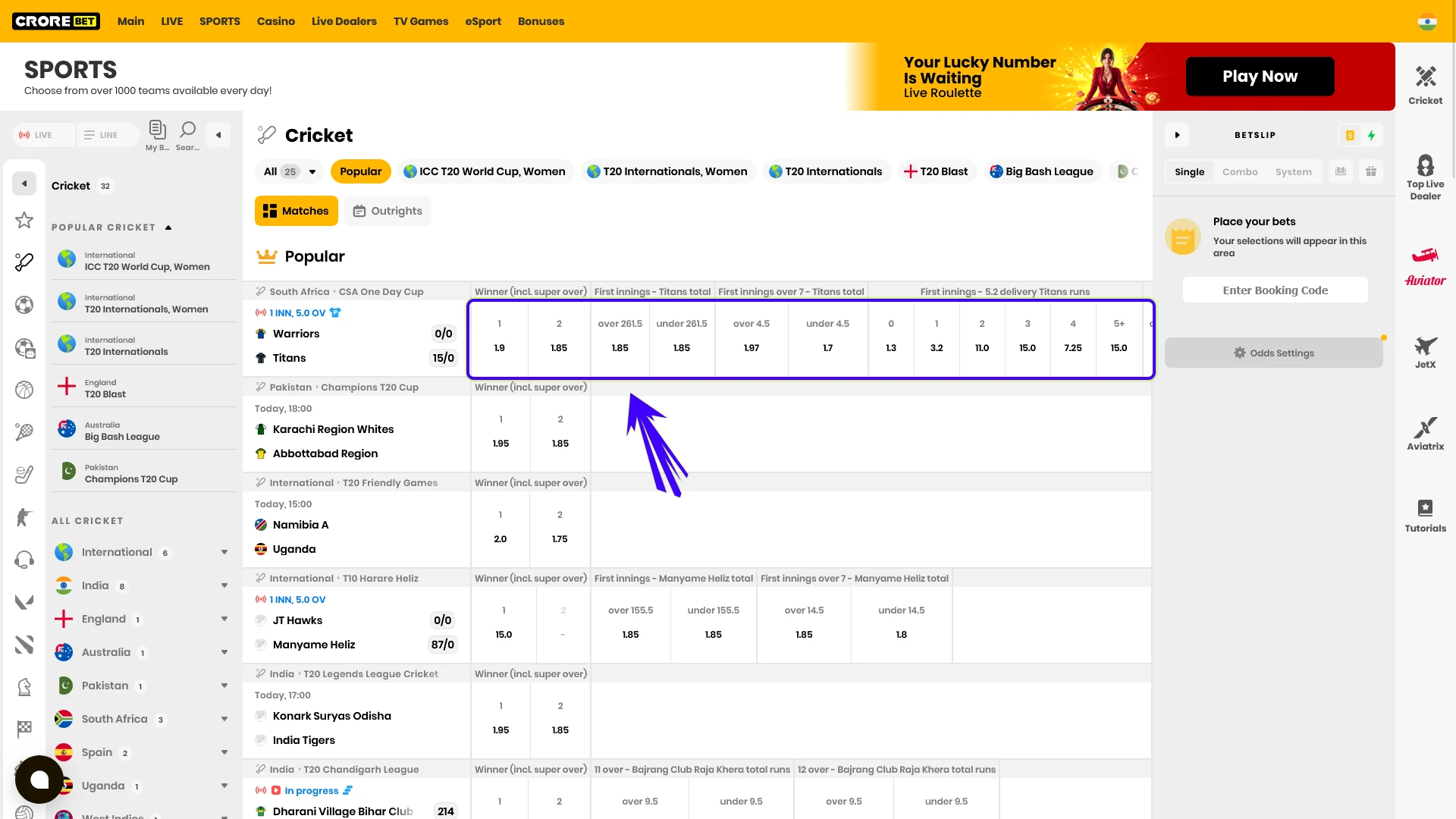Open the 'All 25' leagues dropdown

tap(288, 171)
